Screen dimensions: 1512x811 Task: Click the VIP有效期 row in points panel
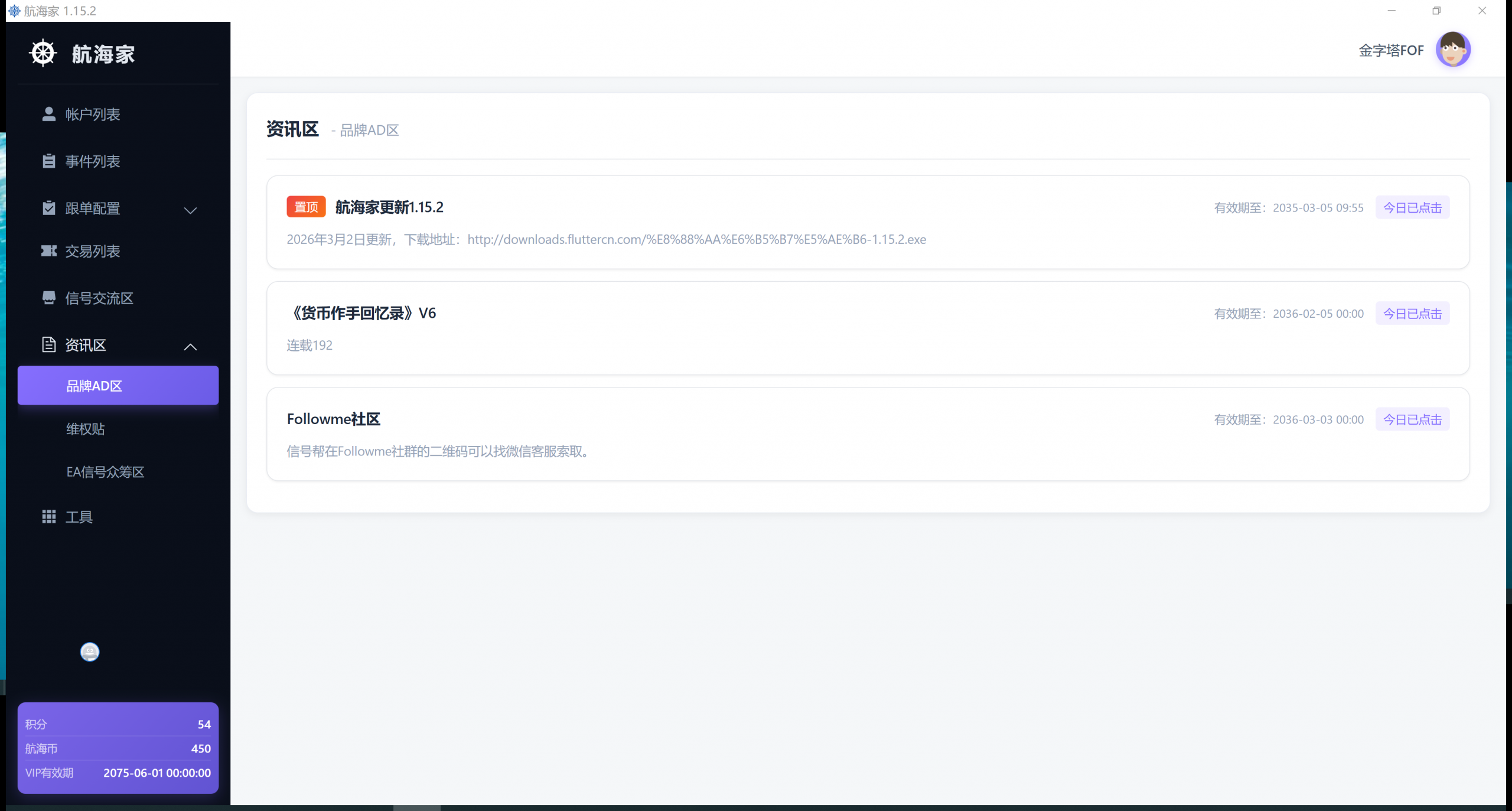click(118, 773)
